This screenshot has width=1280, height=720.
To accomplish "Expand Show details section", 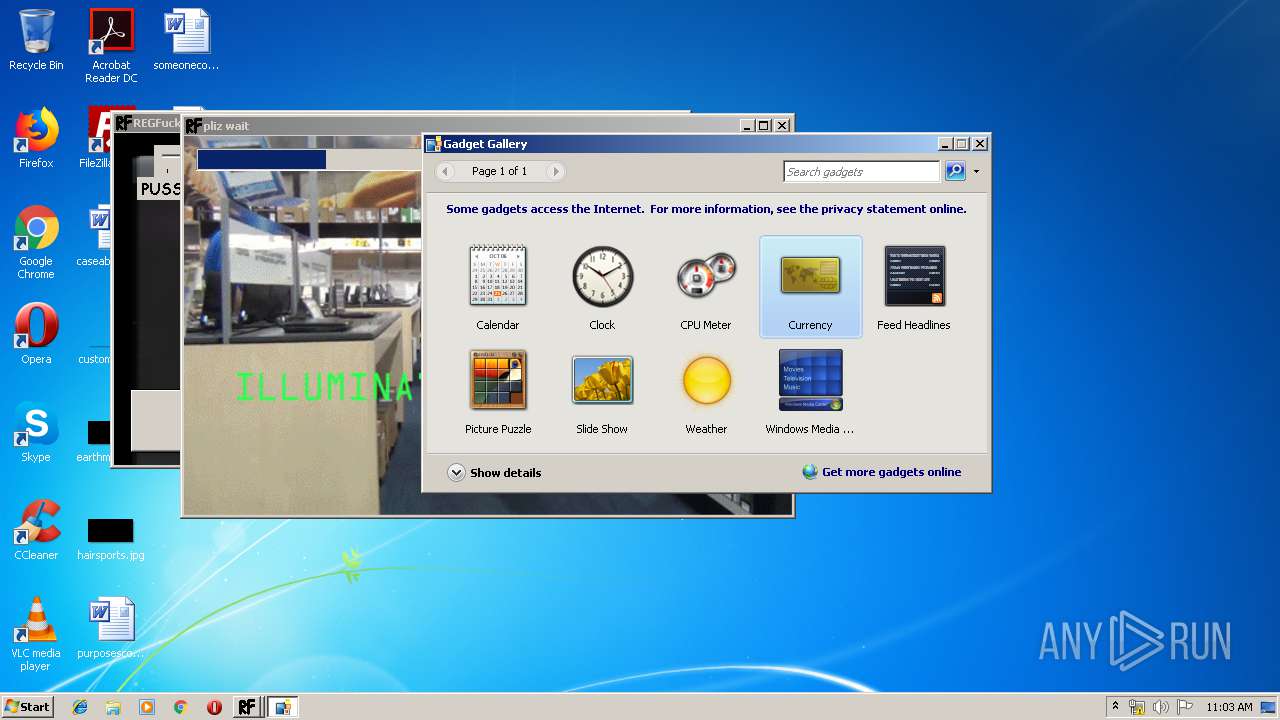I will click(x=495, y=473).
